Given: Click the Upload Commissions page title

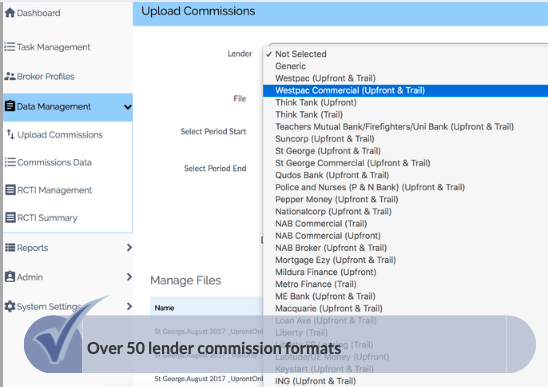Looking at the screenshot, I should pos(198,11).
